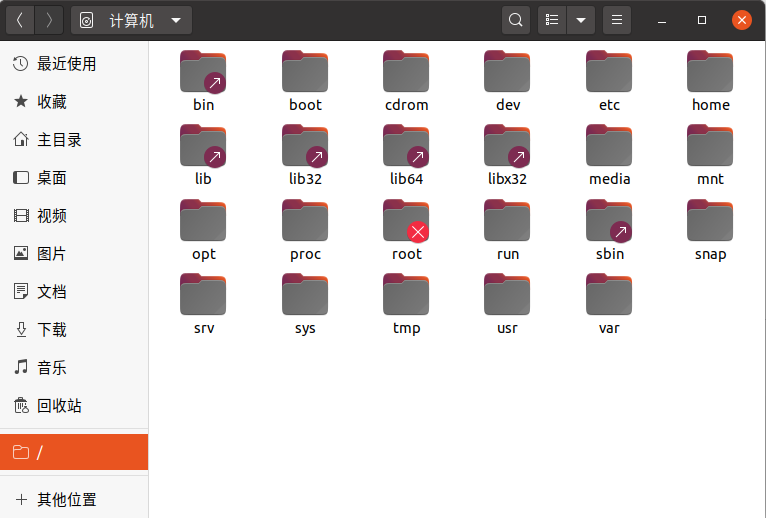Open 回收站 trash in sidebar
Viewport: 766px width, 518px height.
(59, 406)
